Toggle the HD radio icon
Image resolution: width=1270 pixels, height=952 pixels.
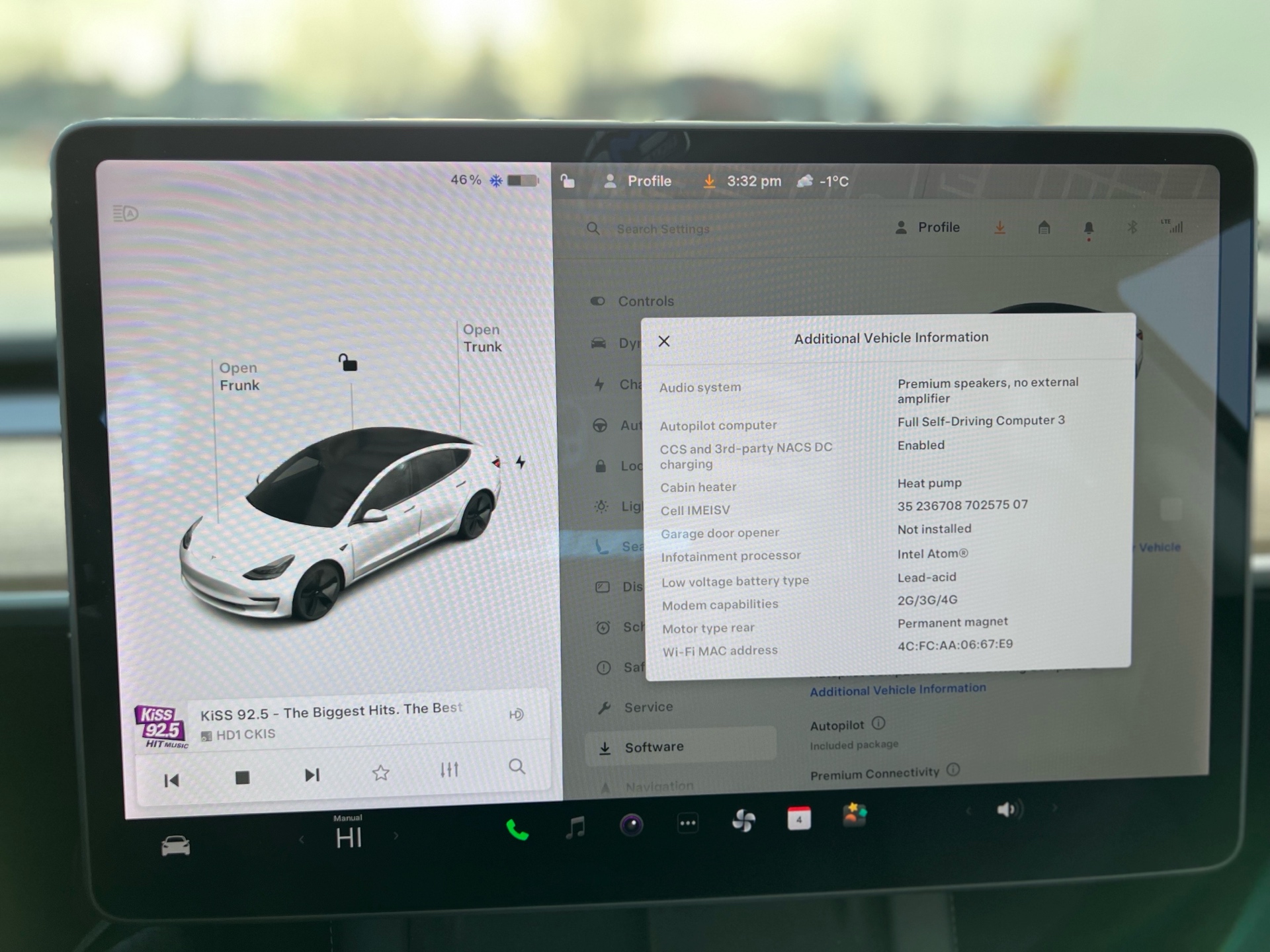517,714
